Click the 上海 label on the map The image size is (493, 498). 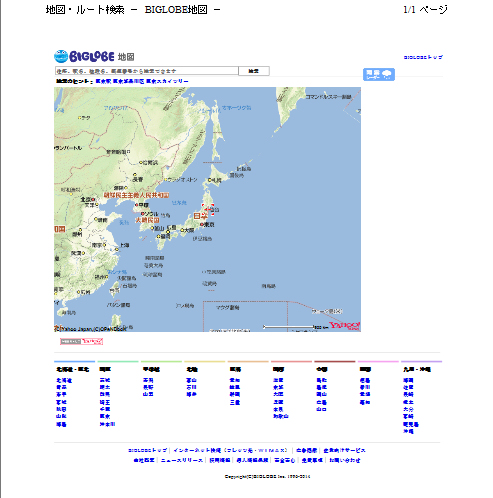(125, 245)
